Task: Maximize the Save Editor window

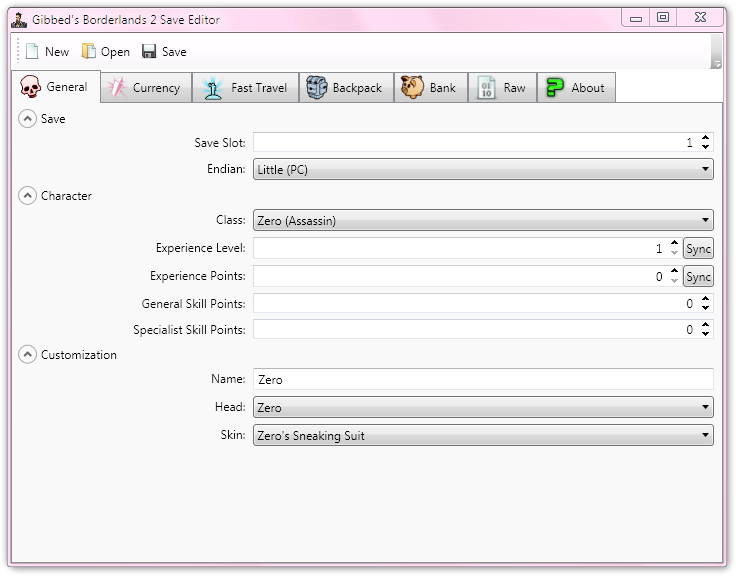Action: coord(663,18)
